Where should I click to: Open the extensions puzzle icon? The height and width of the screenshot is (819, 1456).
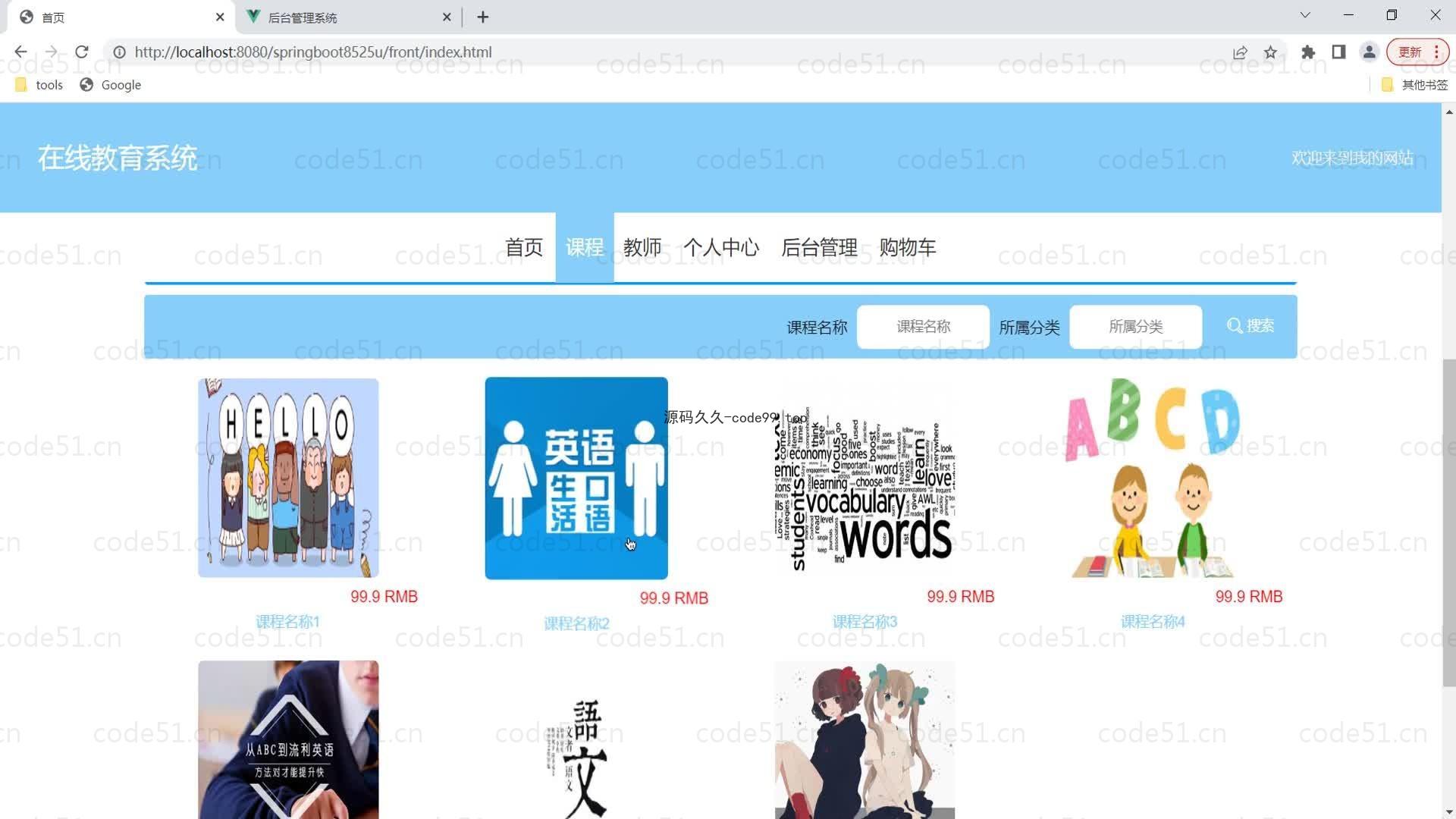coord(1308,52)
